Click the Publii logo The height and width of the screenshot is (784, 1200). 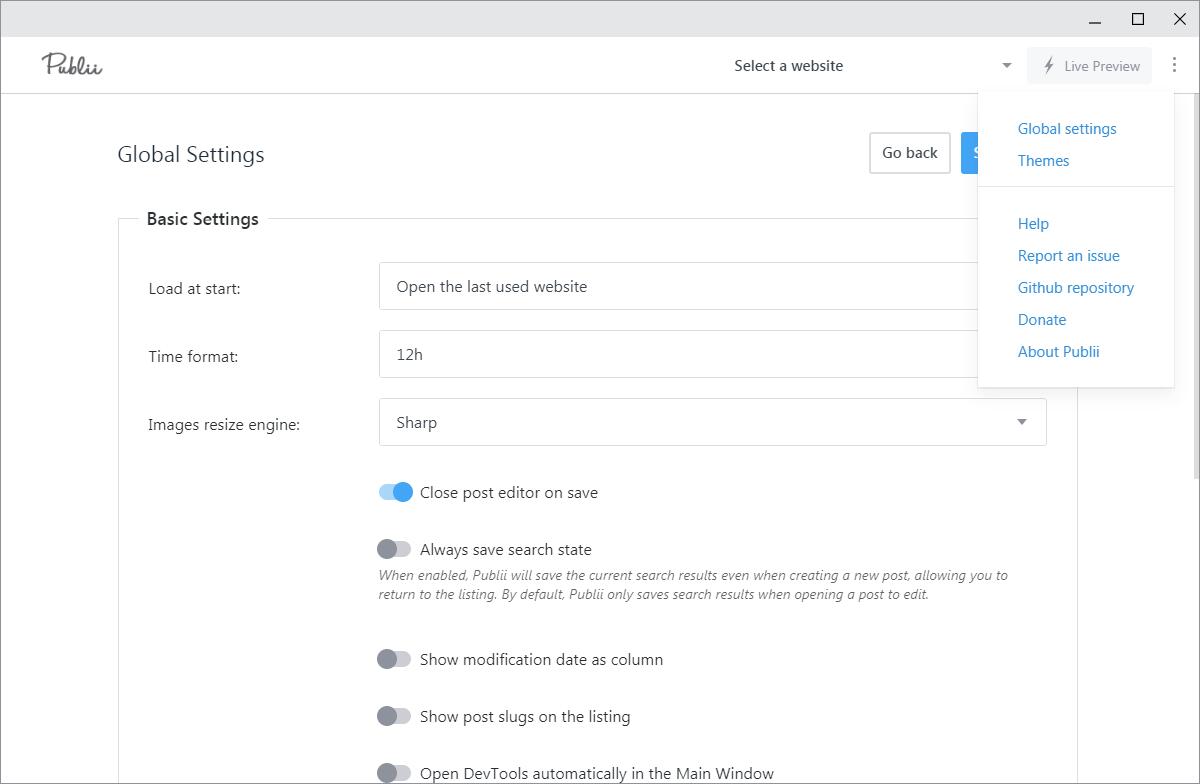(71, 64)
